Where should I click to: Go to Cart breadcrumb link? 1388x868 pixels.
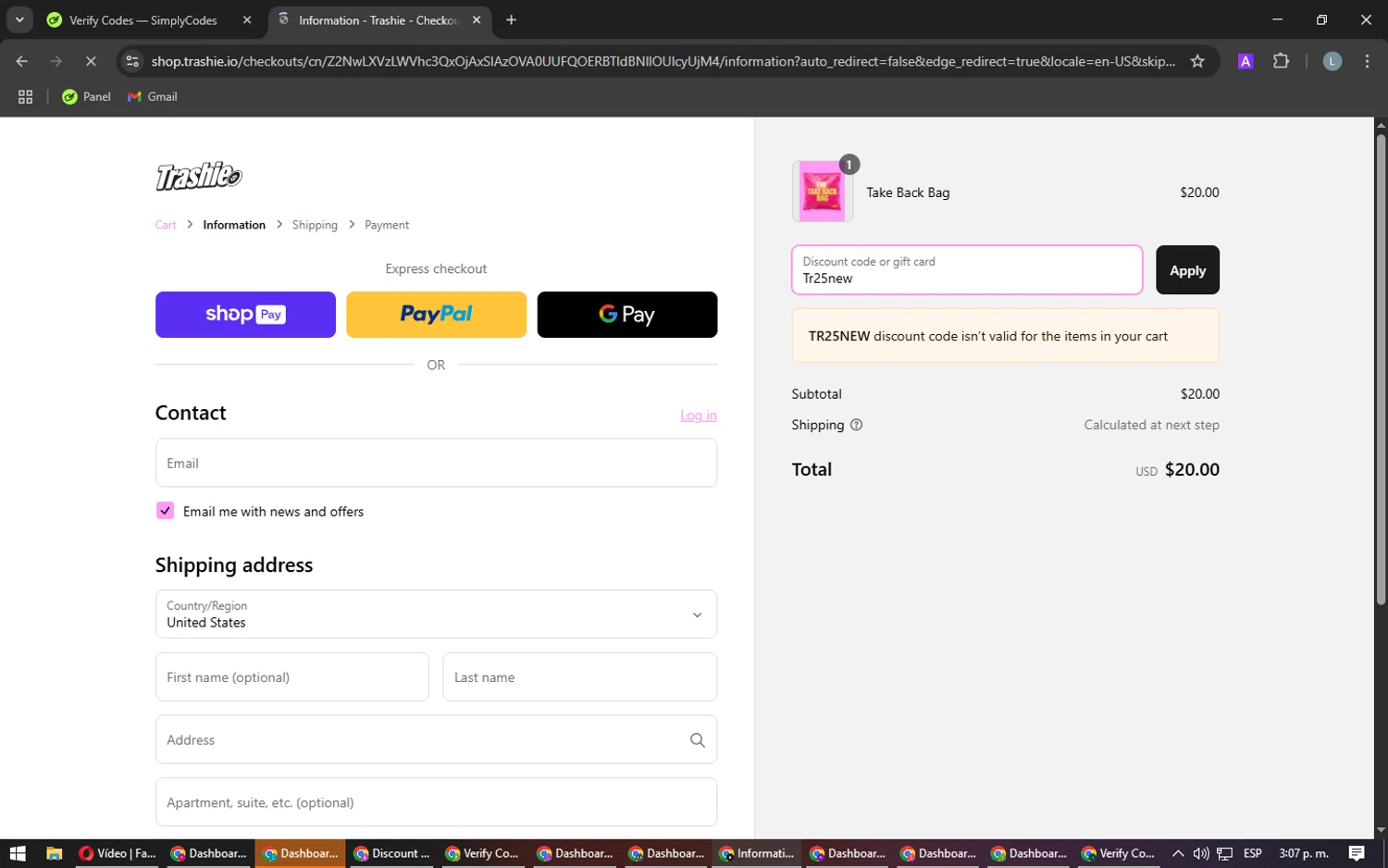pos(166,225)
